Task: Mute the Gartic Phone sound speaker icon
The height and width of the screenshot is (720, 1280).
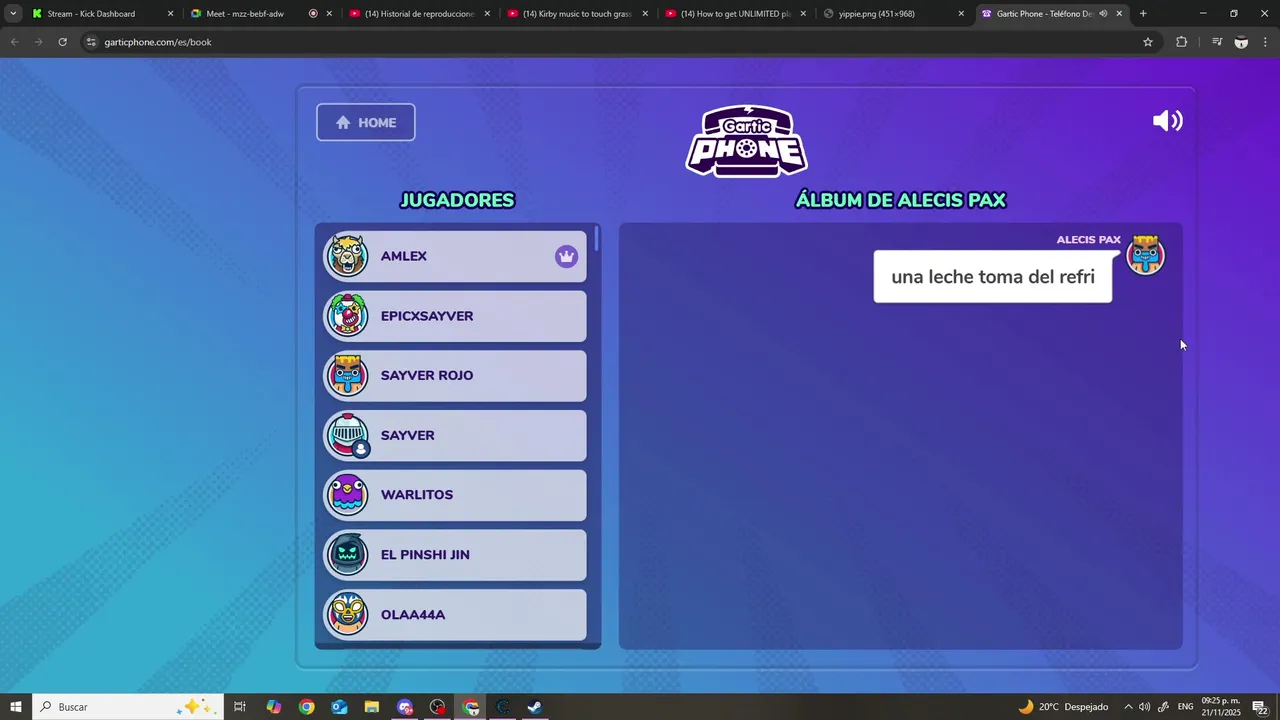Action: 1167,121
